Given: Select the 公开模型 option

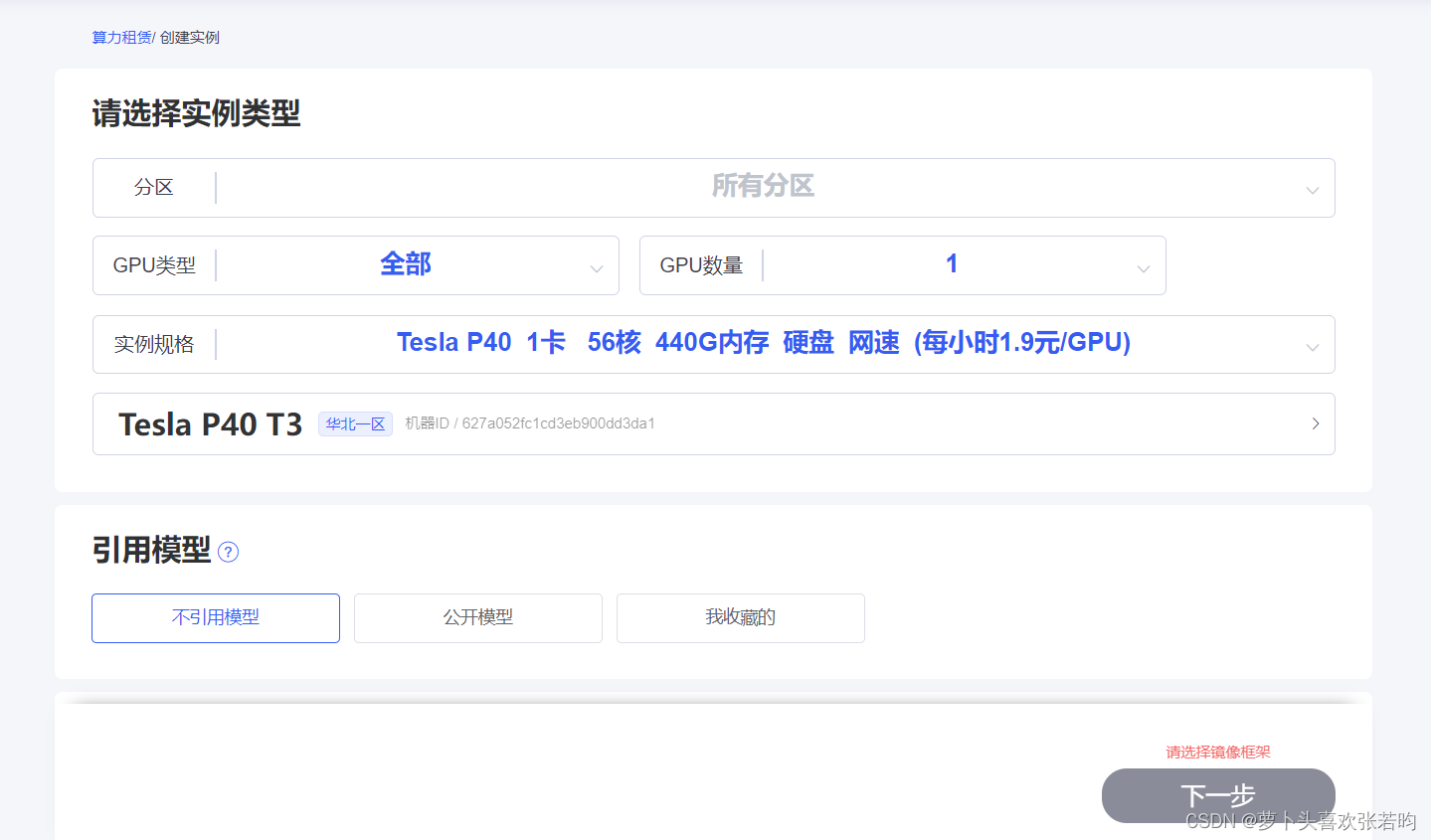Looking at the screenshot, I should tap(478, 618).
